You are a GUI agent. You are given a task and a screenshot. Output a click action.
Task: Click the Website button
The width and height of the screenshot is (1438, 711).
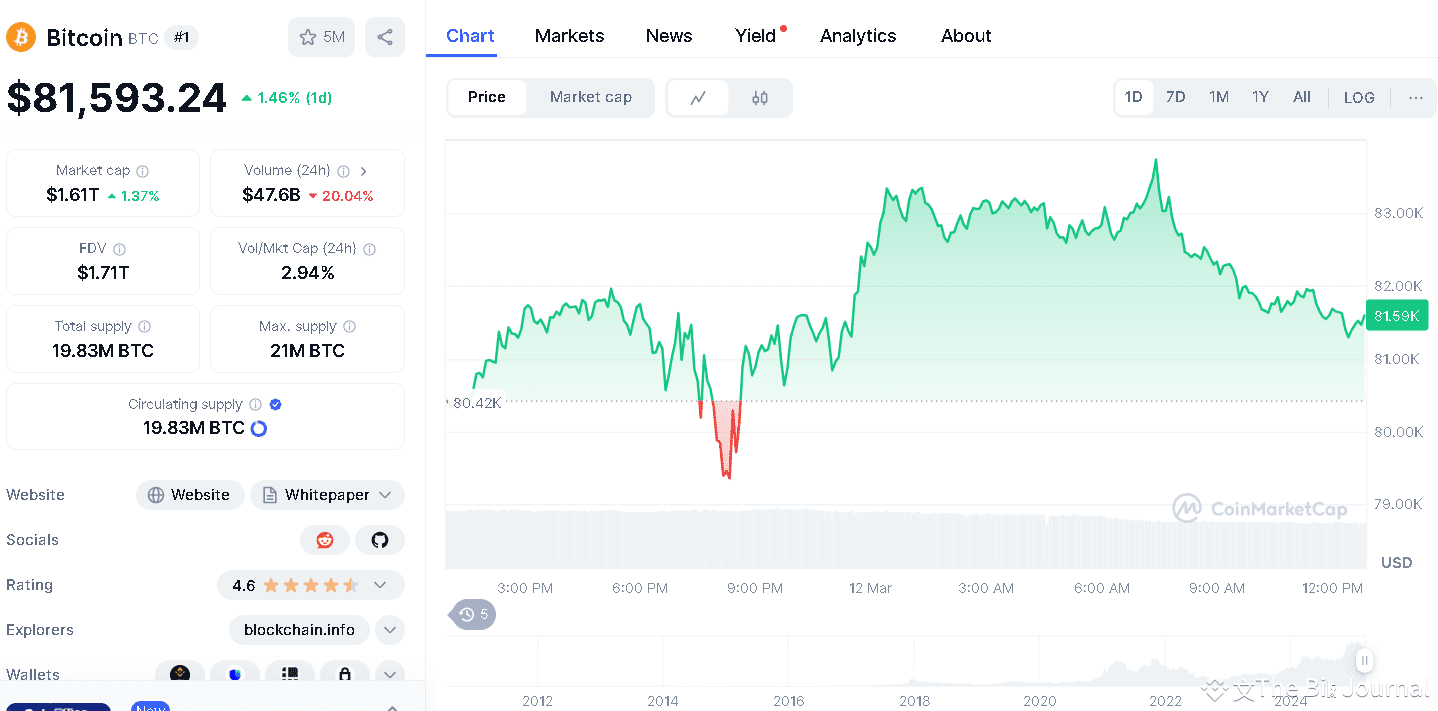[x=190, y=494]
